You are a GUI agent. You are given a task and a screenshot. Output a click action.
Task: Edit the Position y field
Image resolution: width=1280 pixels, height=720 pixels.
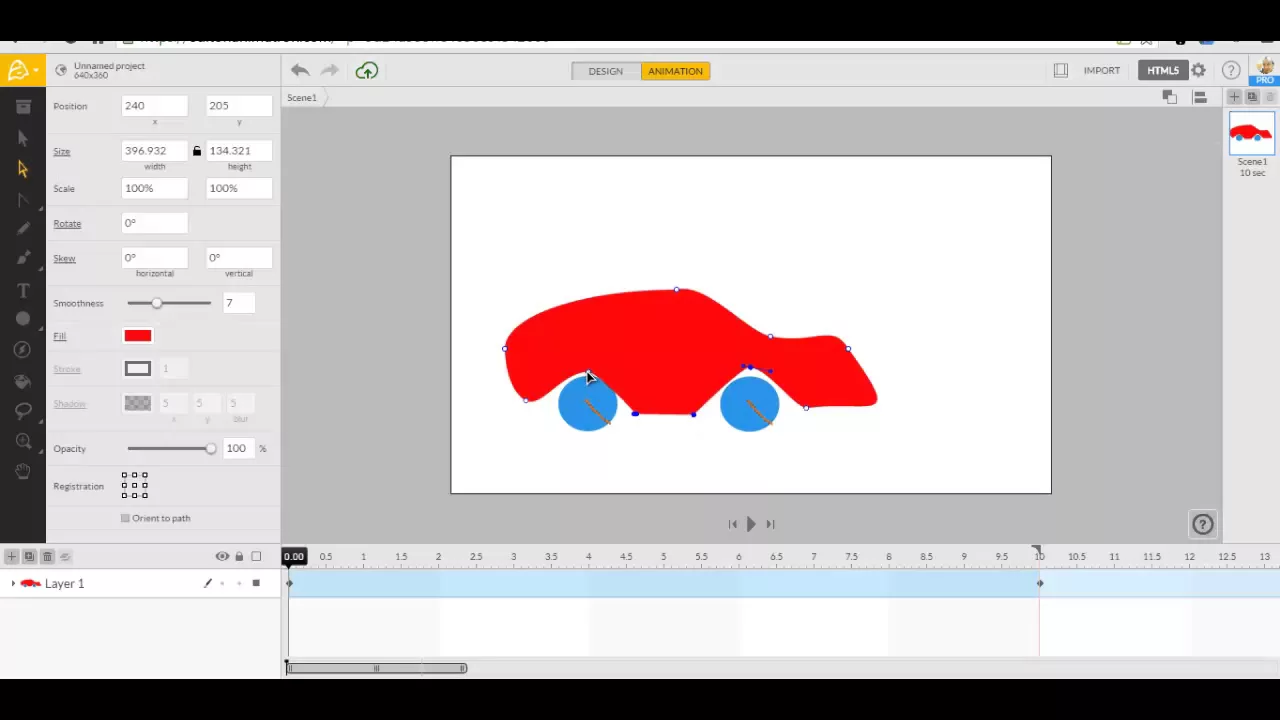point(238,105)
